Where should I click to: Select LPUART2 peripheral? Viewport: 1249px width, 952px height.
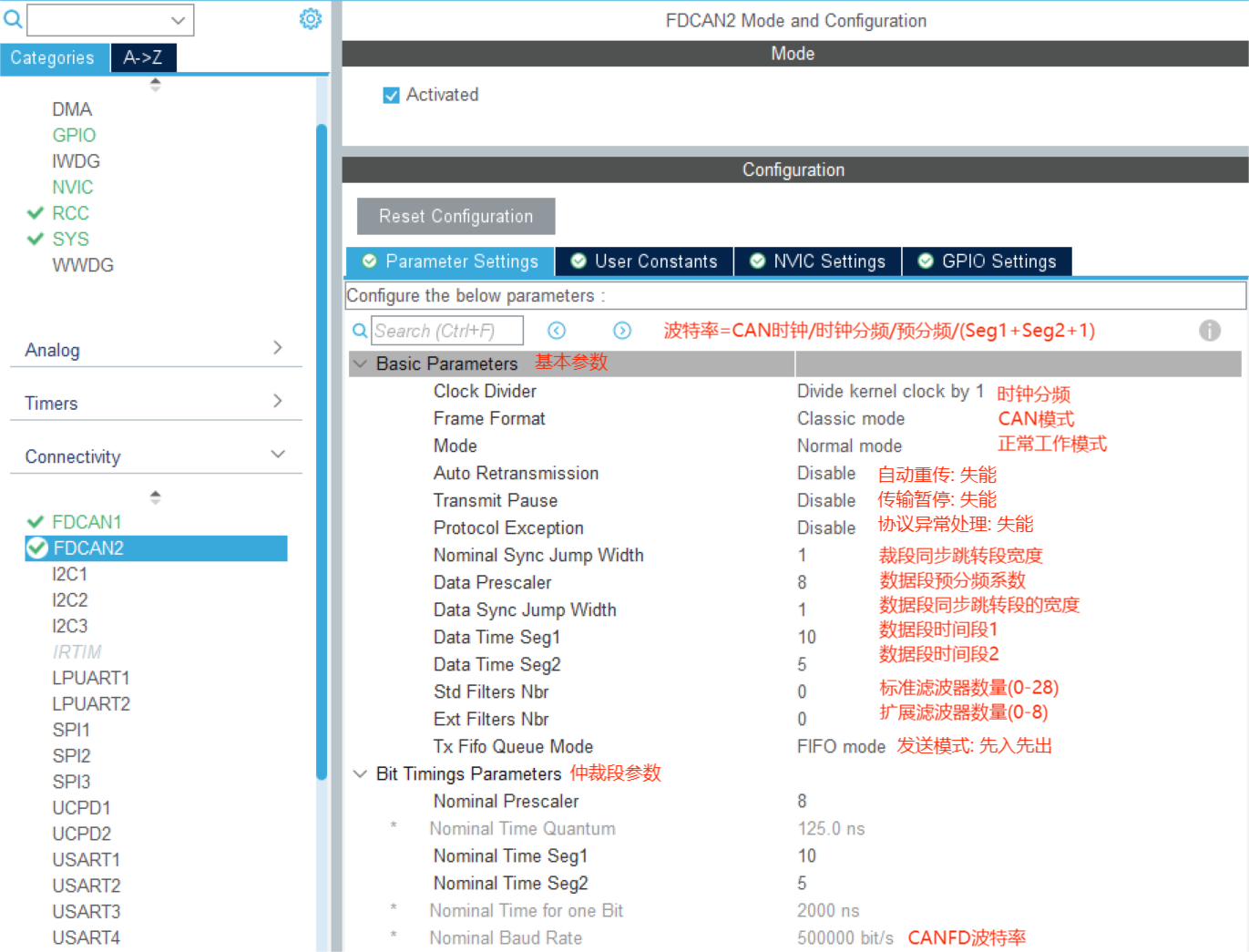coord(91,704)
